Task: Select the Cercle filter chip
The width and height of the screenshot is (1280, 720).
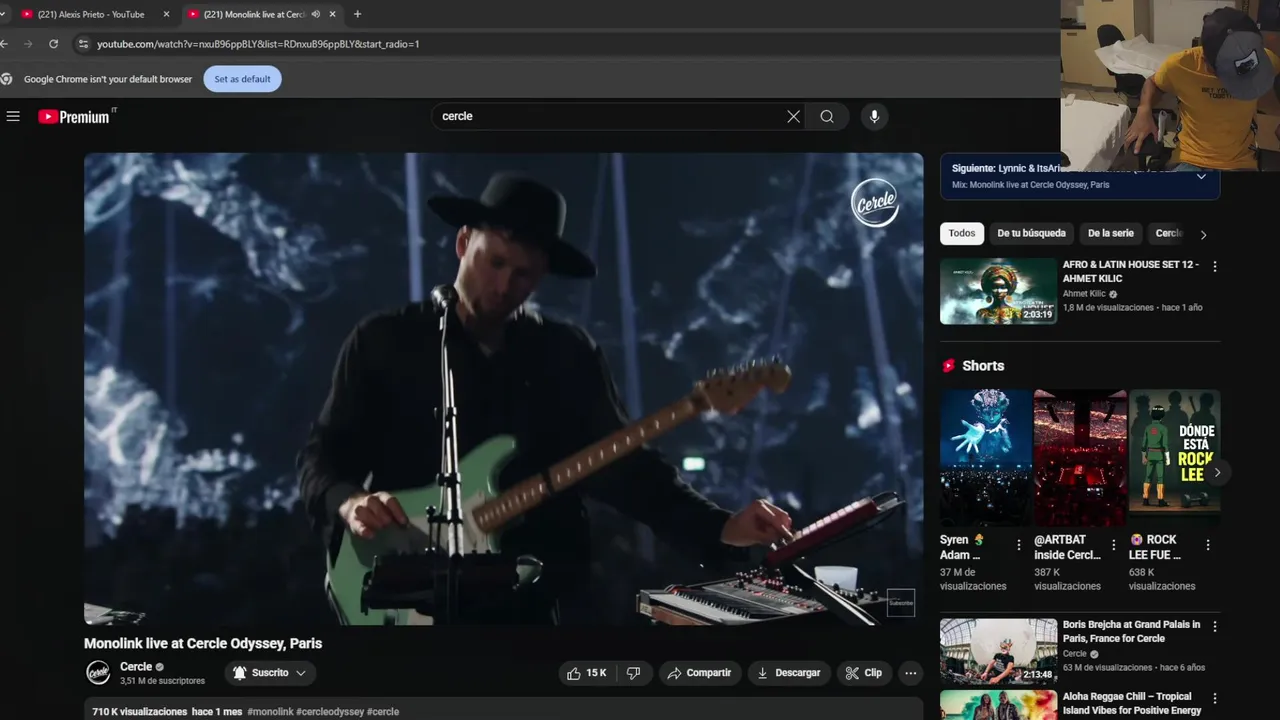Action: click(1169, 233)
